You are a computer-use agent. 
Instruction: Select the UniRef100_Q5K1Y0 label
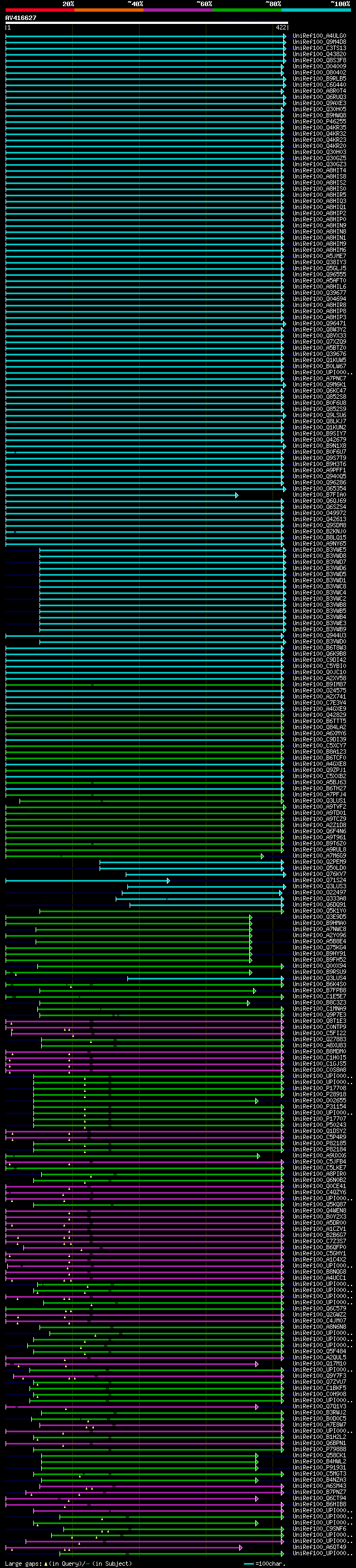click(319, 911)
